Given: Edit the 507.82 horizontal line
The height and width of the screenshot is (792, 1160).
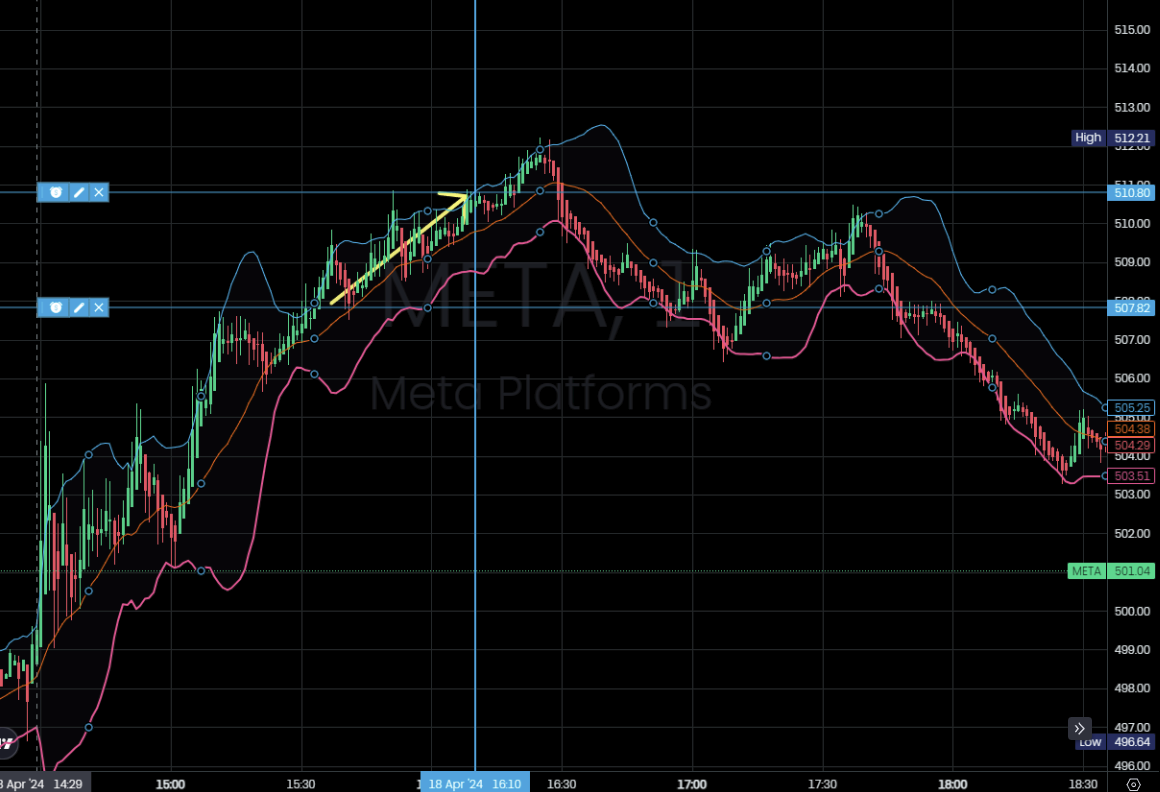Looking at the screenshot, I should 78,307.
